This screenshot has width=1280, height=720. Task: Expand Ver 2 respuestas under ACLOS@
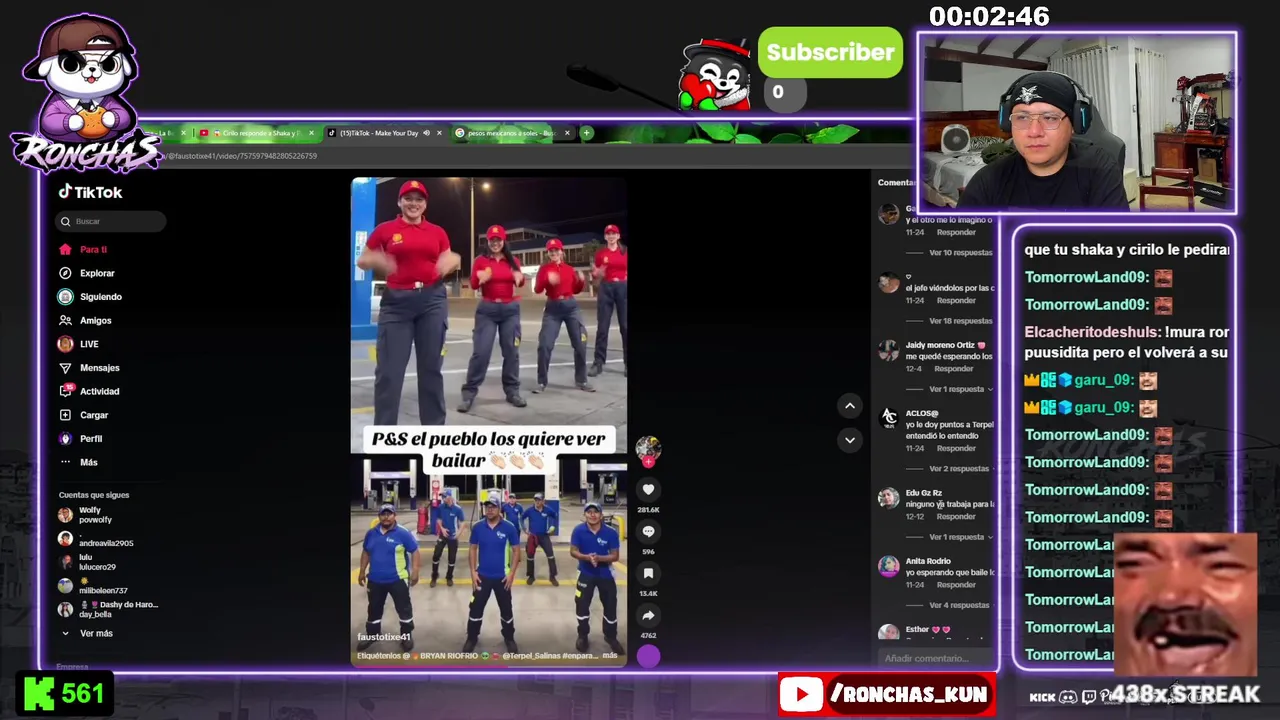tap(961, 468)
